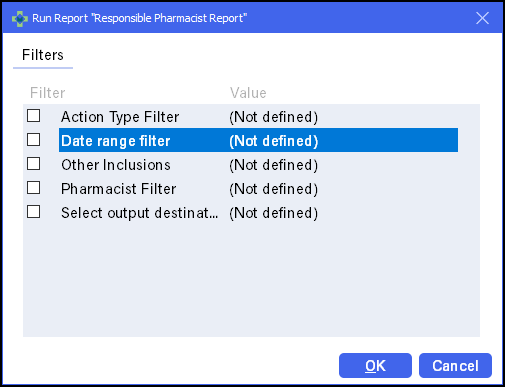Tick the Date range filter checkbox
The height and width of the screenshot is (387, 505).
pyautogui.click(x=34, y=140)
